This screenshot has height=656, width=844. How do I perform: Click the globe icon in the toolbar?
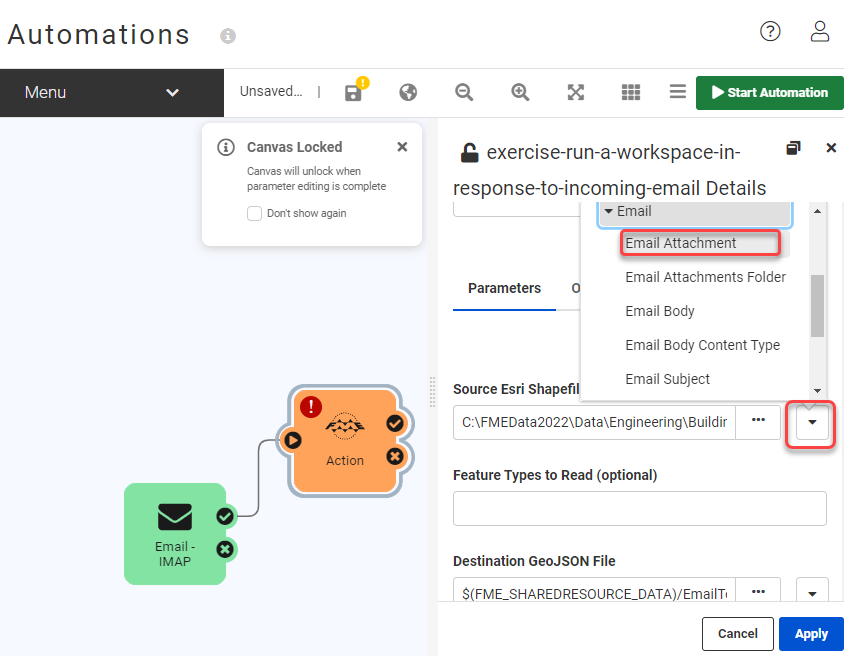[x=408, y=92]
